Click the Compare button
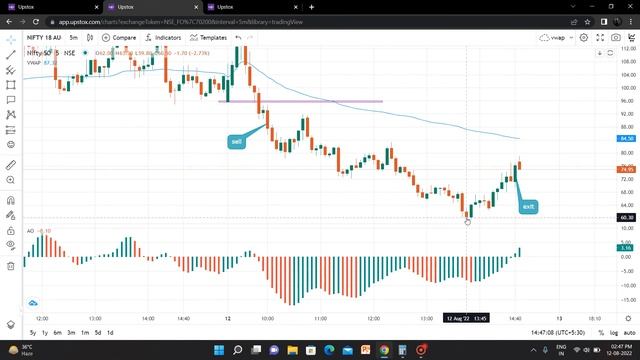640x360 pixels. (x=119, y=38)
